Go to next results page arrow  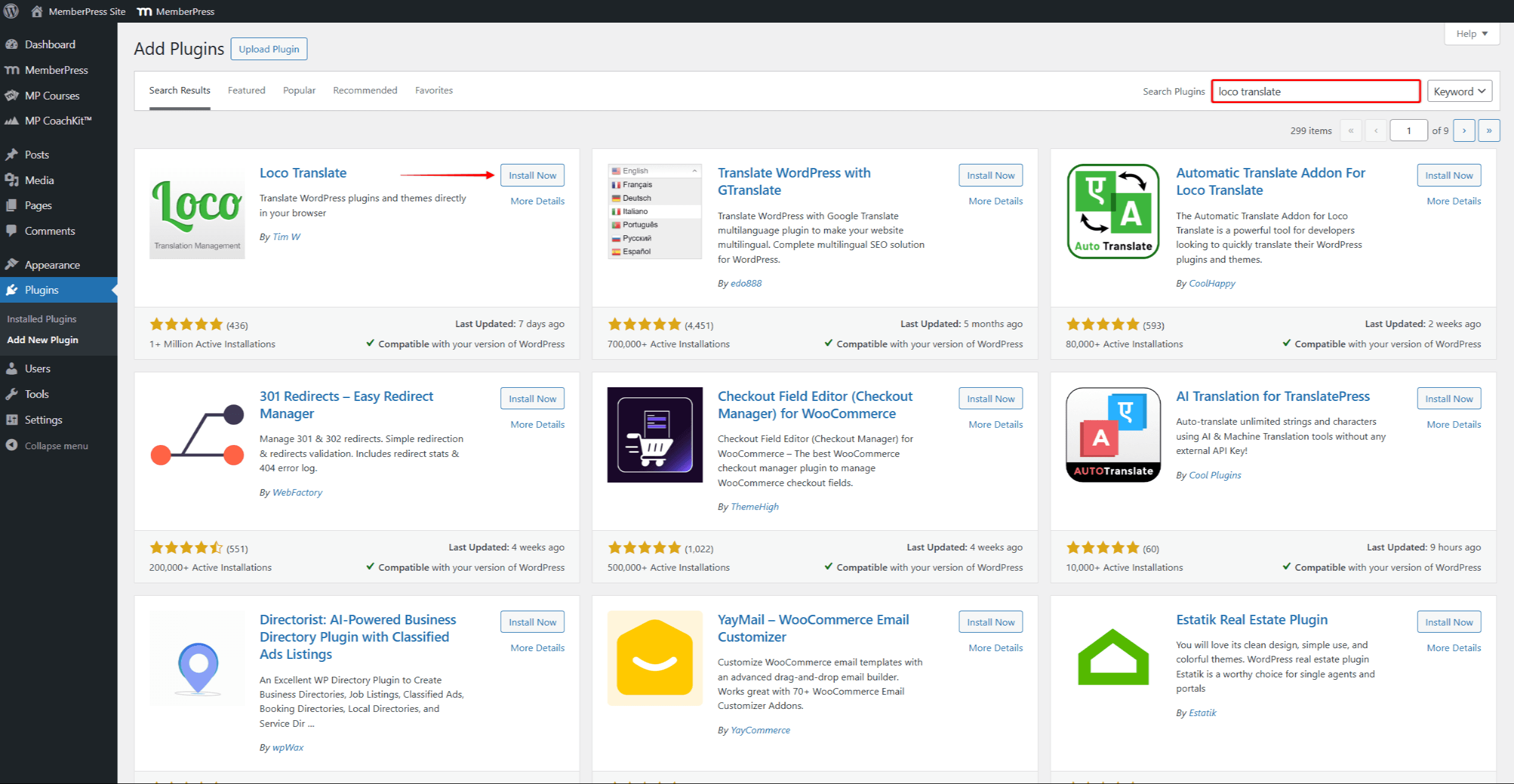tap(1463, 130)
